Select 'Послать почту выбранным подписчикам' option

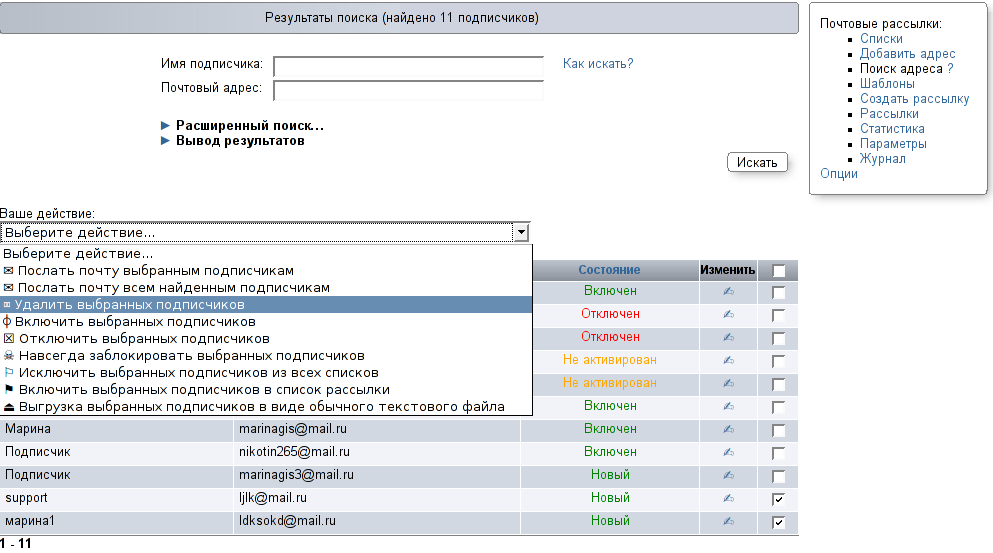click(x=266, y=270)
